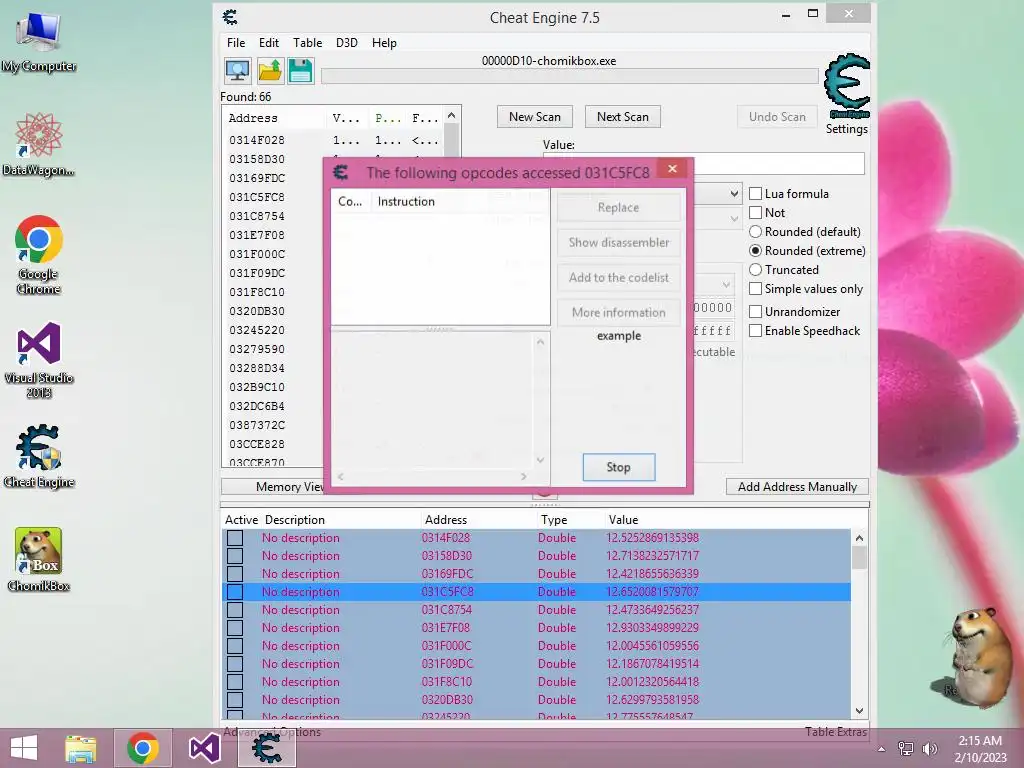Toggle the Not checkbox

(x=756, y=212)
